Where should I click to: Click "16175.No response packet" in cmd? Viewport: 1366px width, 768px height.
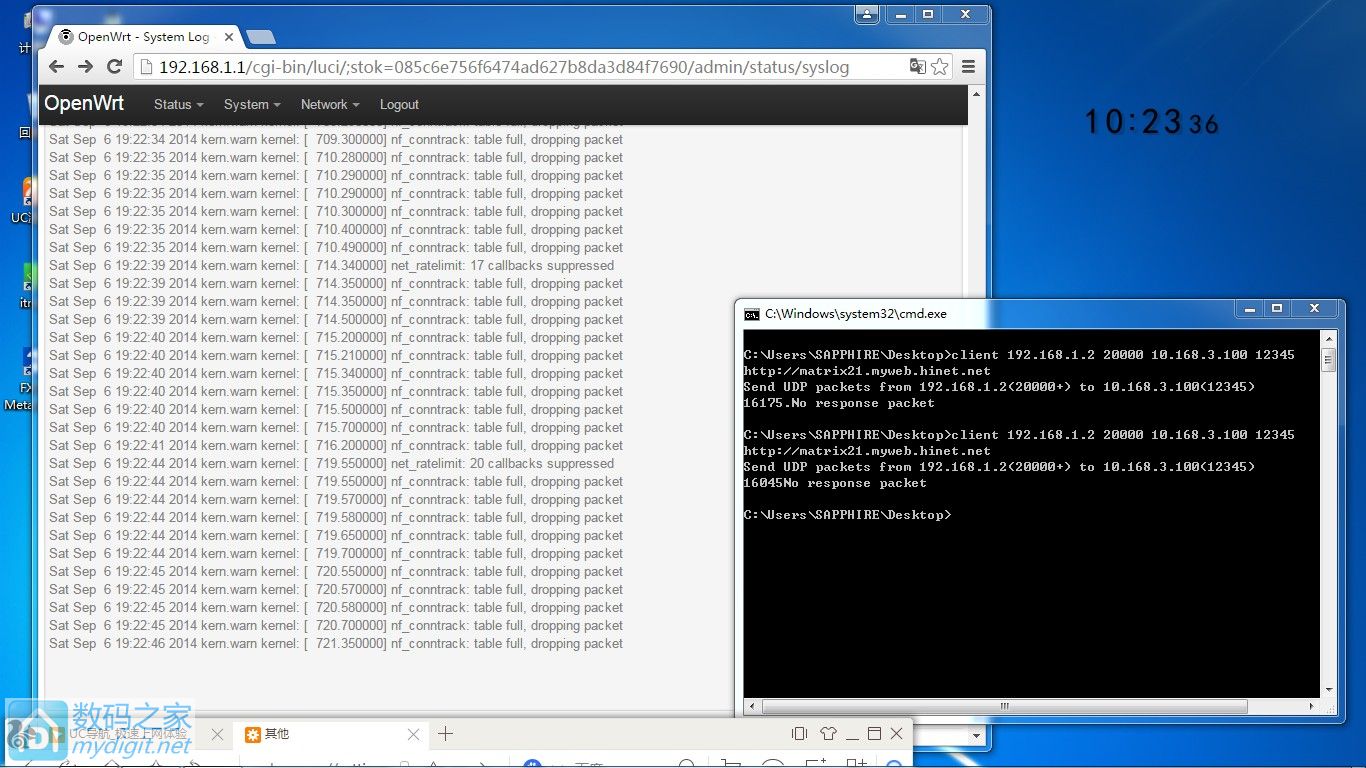pos(839,403)
